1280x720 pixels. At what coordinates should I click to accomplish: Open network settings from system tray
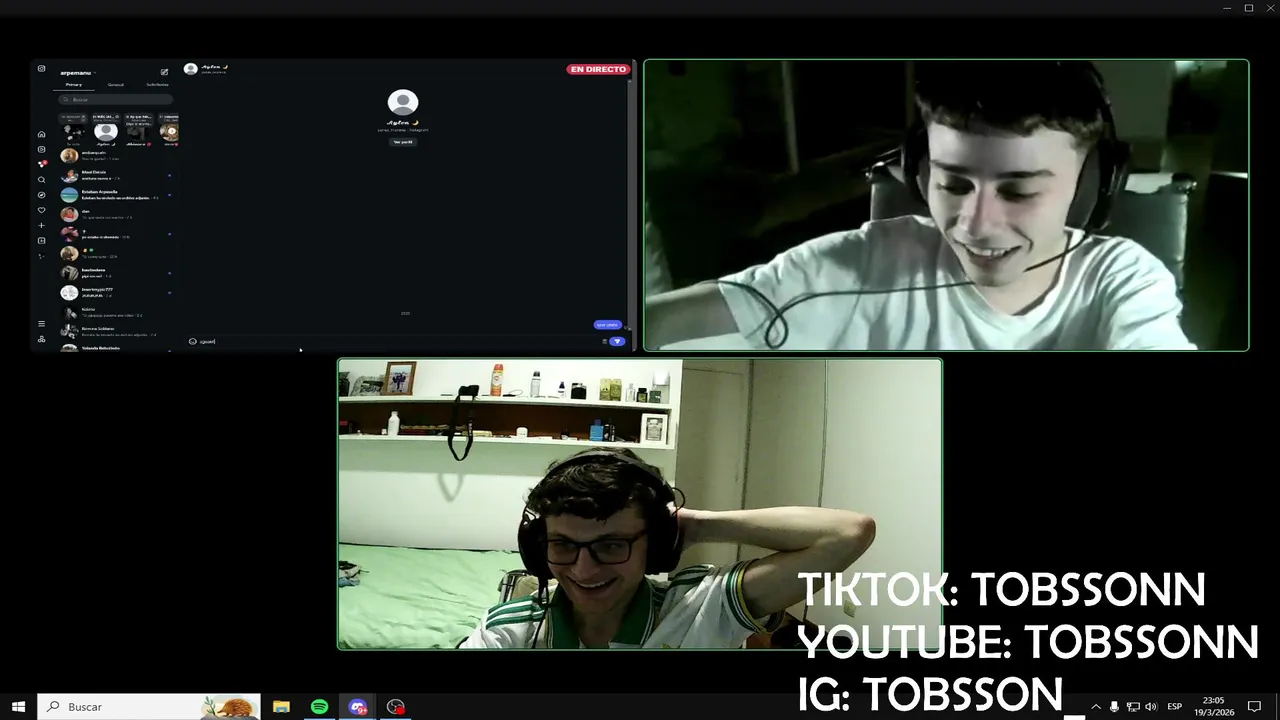coord(1132,707)
